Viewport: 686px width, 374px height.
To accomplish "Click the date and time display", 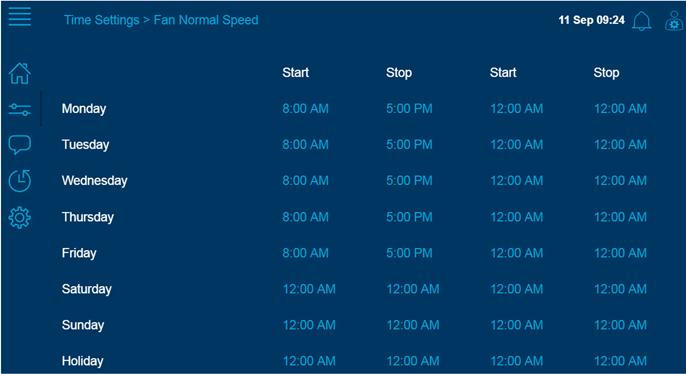I will coord(592,20).
